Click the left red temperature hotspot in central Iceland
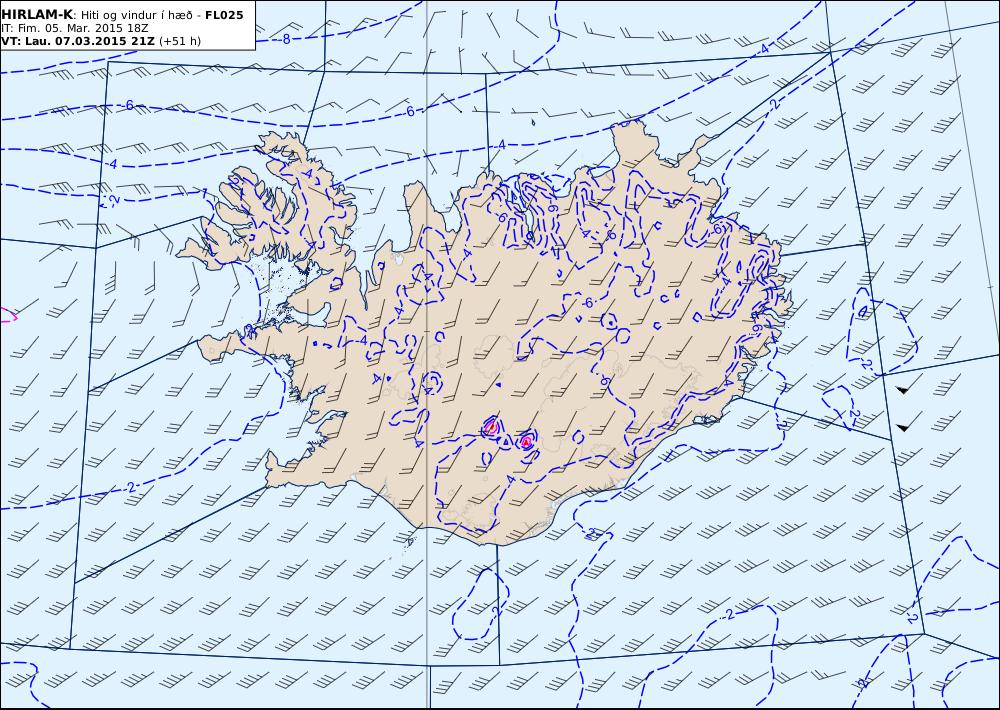The width and height of the screenshot is (1000, 710). coord(491,427)
